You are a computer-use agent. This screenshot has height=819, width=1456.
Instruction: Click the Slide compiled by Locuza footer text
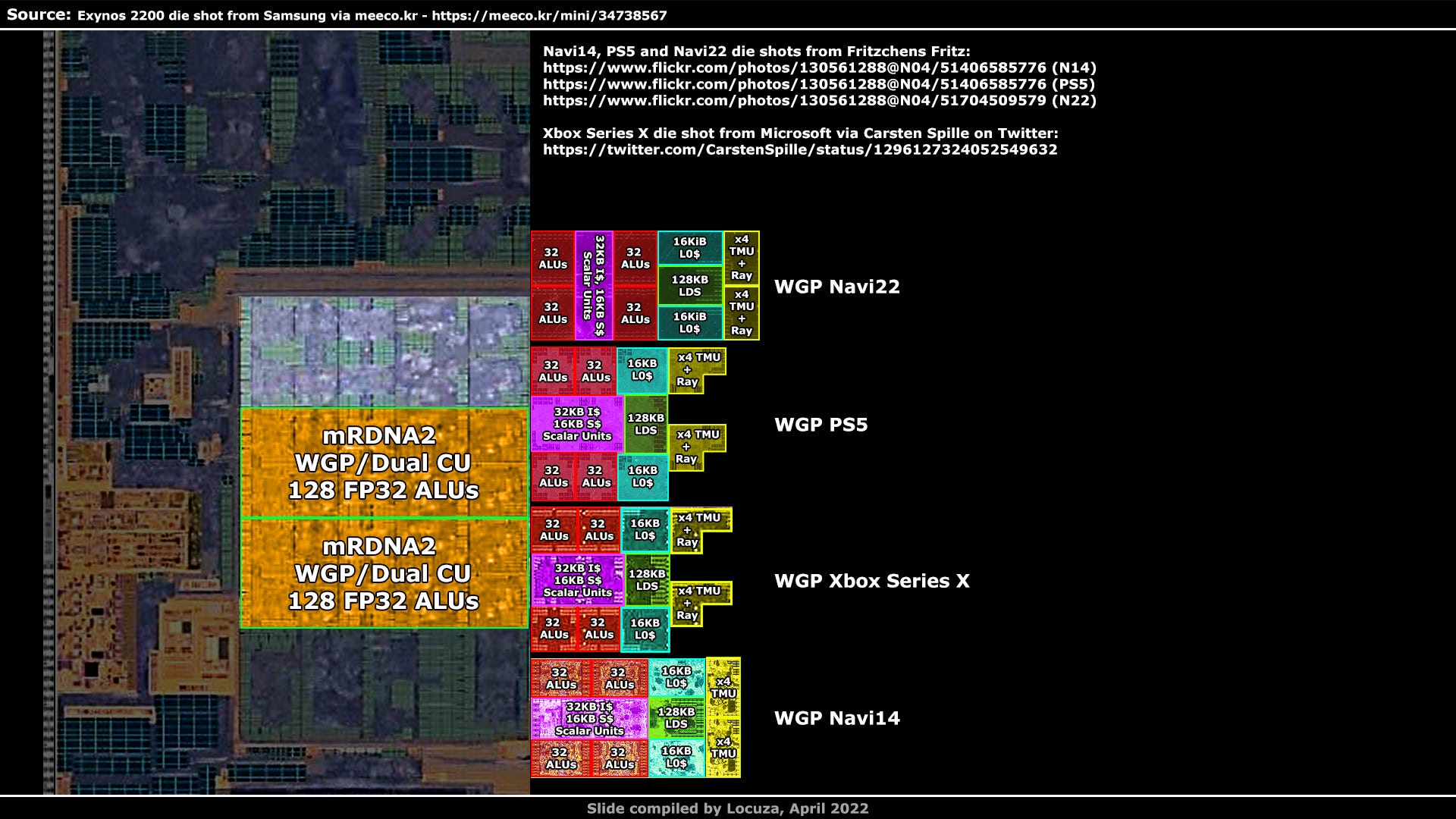click(x=727, y=808)
